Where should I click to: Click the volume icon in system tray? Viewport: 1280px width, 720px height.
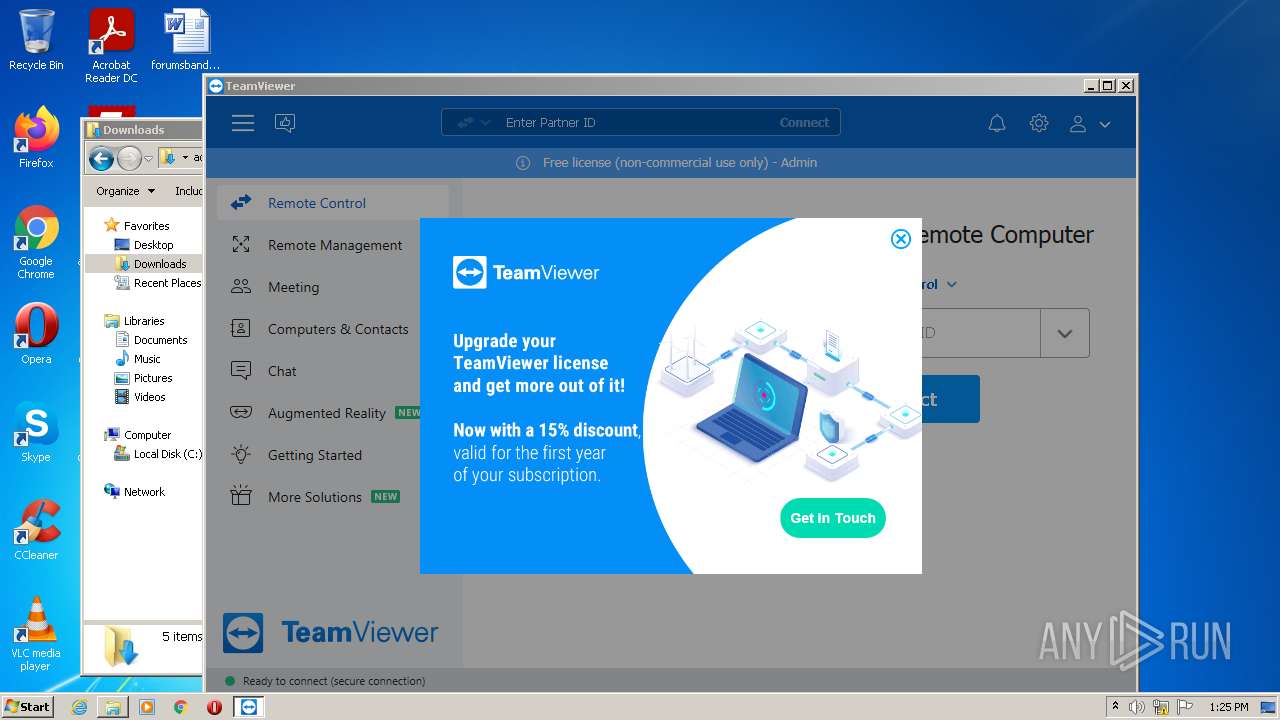coord(1137,707)
